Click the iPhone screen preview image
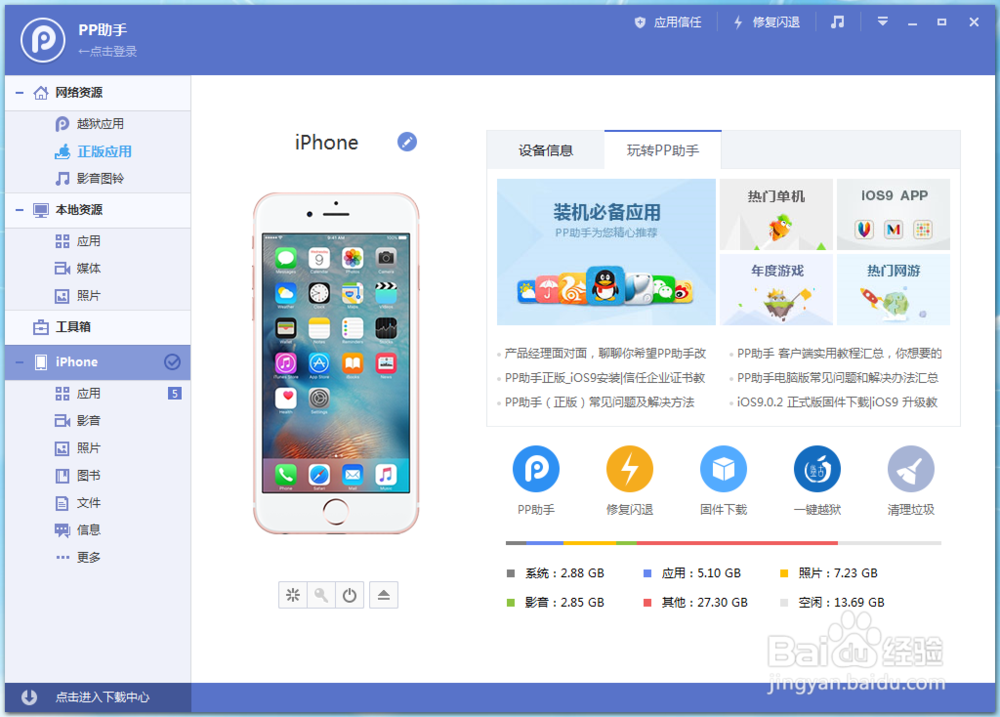1000x717 pixels. (x=336, y=363)
